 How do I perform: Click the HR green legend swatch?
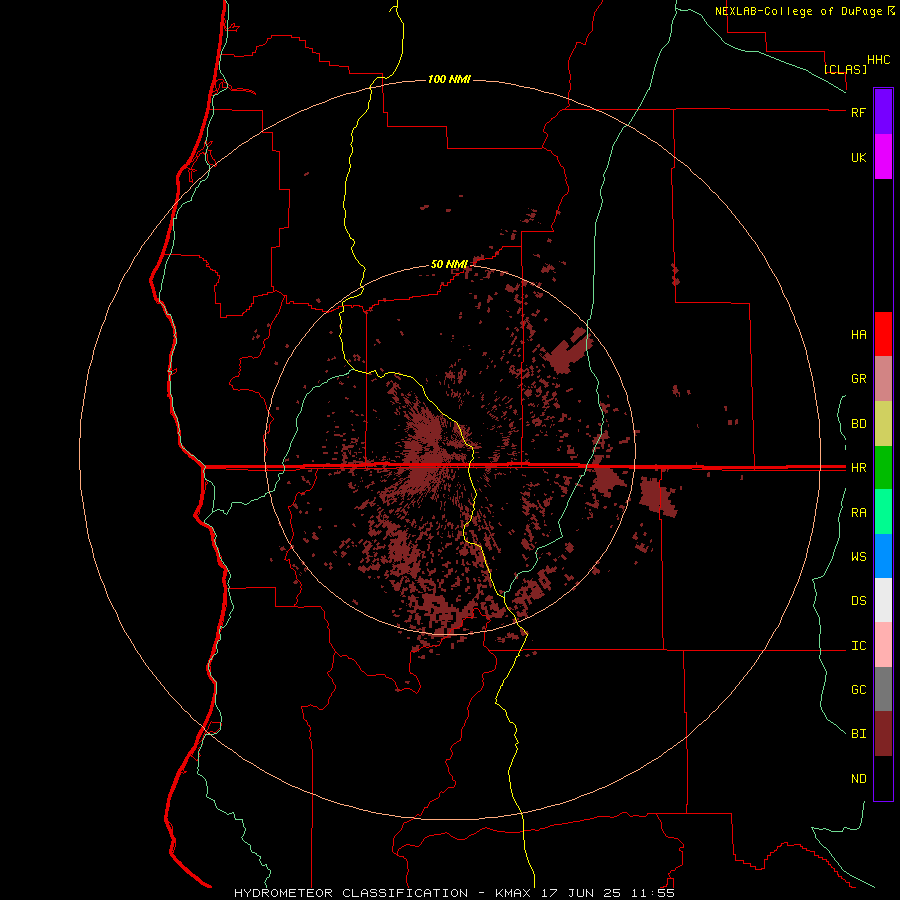point(883,468)
